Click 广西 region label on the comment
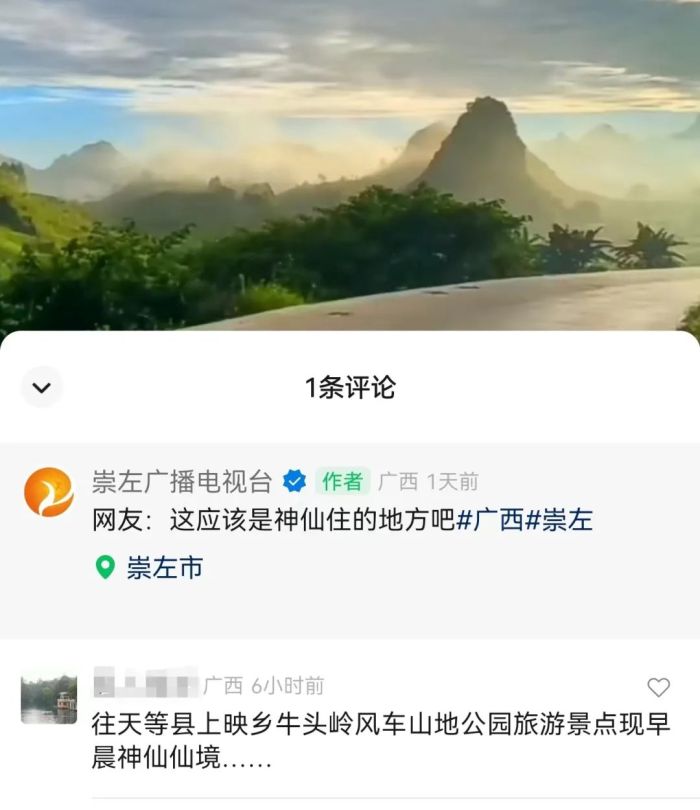The width and height of the screenshot is (700, 810). click(223, 686)
